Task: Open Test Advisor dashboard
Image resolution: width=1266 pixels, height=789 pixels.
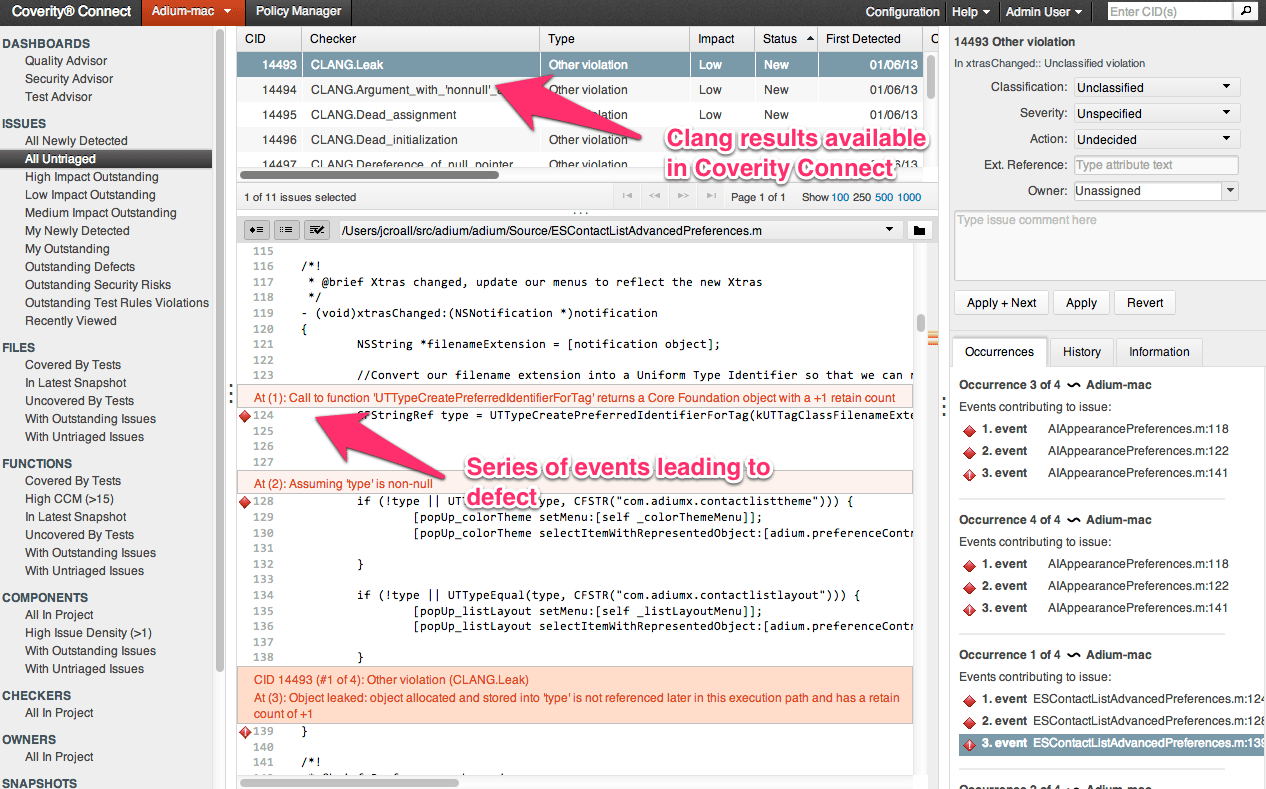Action: 58,97
